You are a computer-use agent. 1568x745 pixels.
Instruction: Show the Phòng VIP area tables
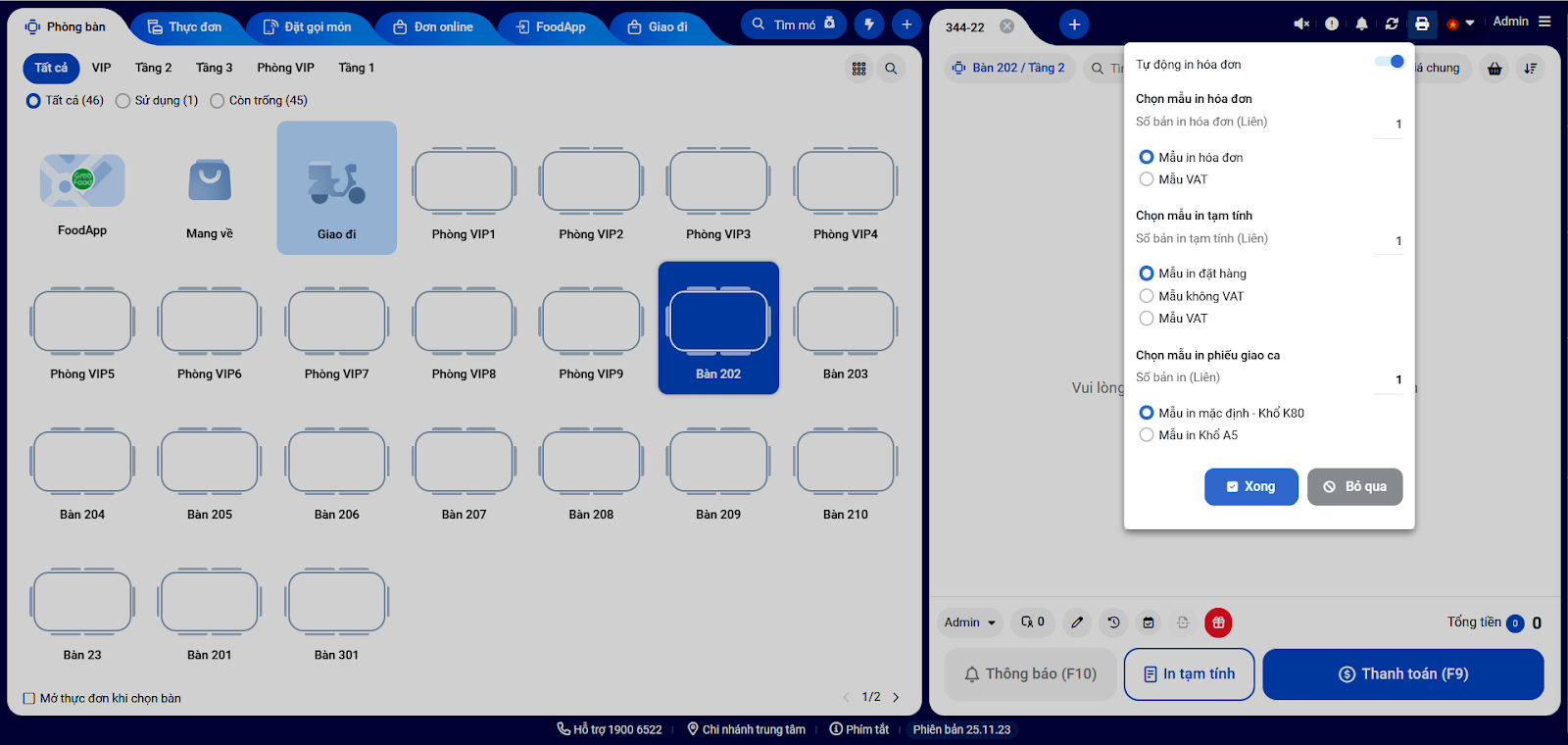(286, 68)
